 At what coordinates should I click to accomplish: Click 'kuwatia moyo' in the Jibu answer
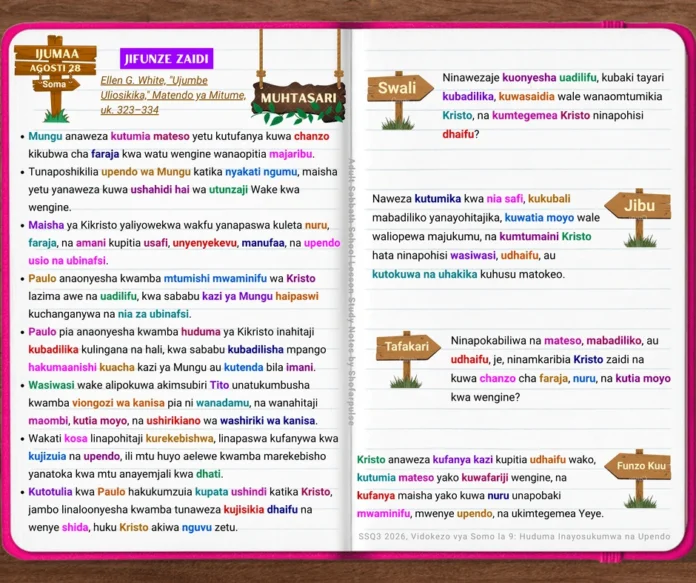point(539,218)
